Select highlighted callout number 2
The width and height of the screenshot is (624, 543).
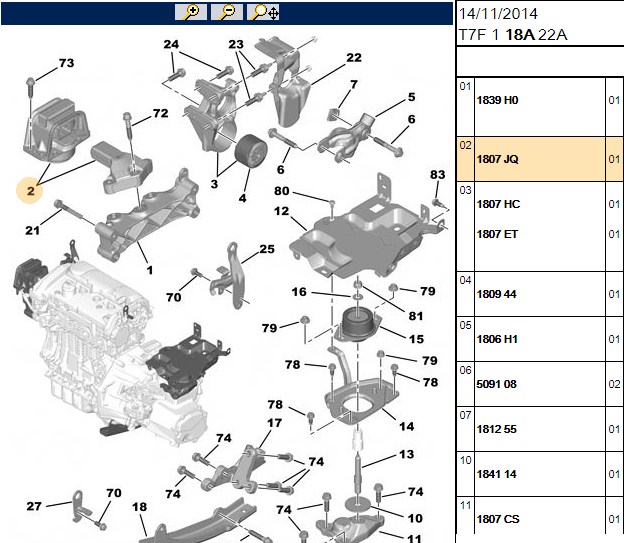pos(30,191)
